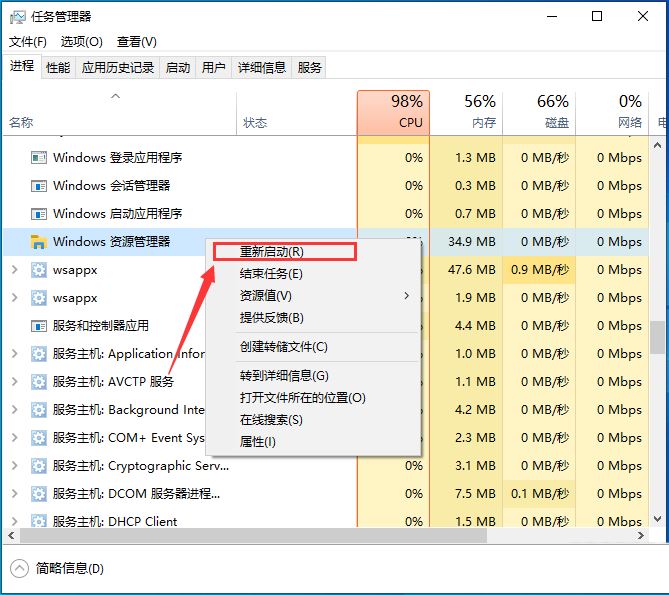Click the Windows 登录应用程序 process icon

pyautogui.click(x=39, y=158)
